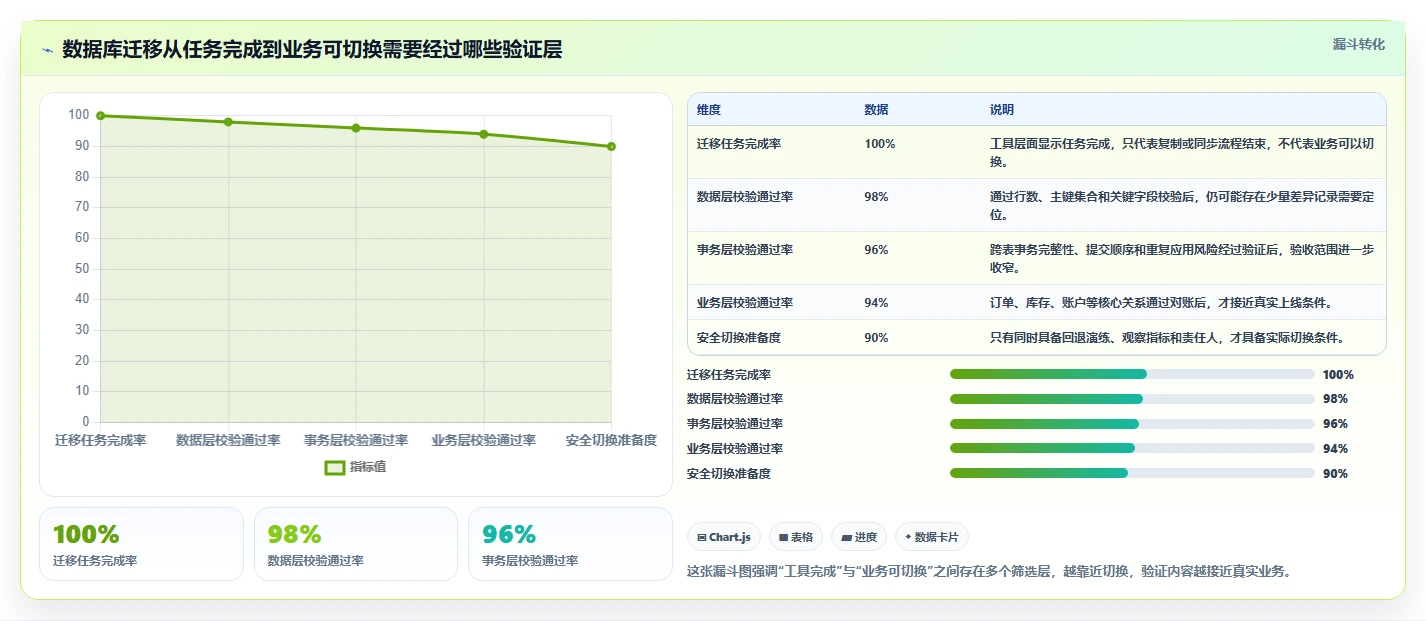This screenshot has height=621, width=1426.
Task: Click the description starting 只有同时具备回退演练
Action: click(x=1166, y=337)
